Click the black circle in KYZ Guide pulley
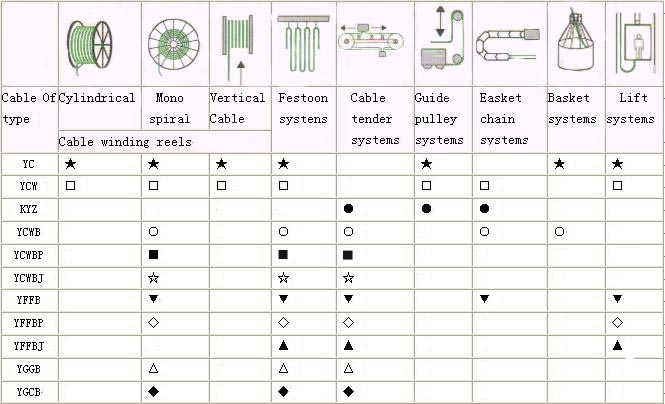This screenshot has width=665, height=404. pos(427,208)
